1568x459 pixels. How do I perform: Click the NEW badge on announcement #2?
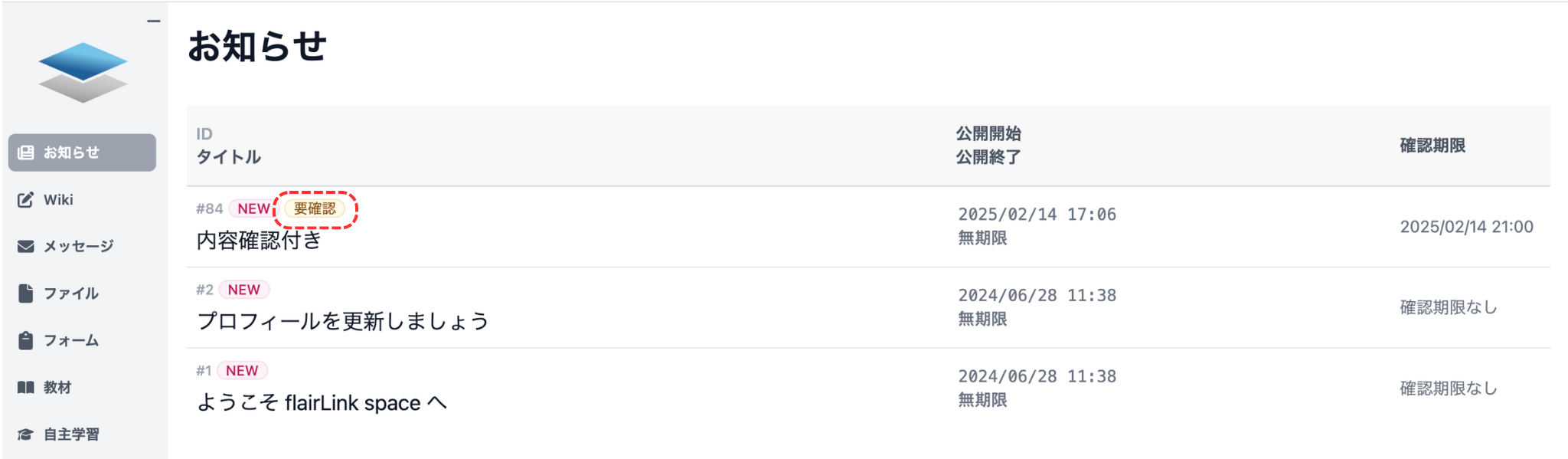[243, 290]
